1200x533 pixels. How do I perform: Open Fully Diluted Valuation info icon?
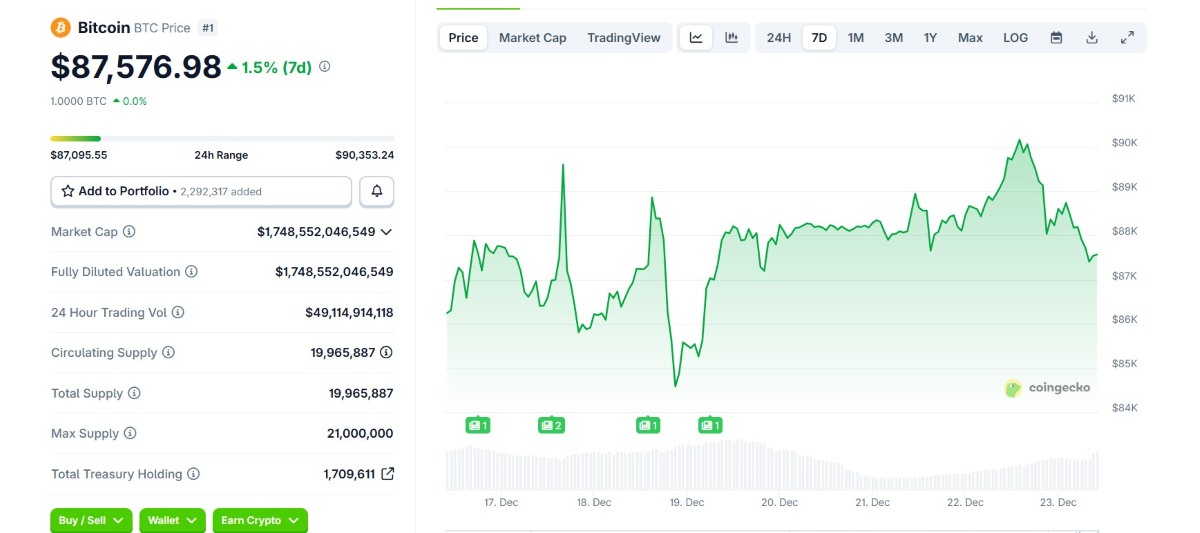(191, 272)
